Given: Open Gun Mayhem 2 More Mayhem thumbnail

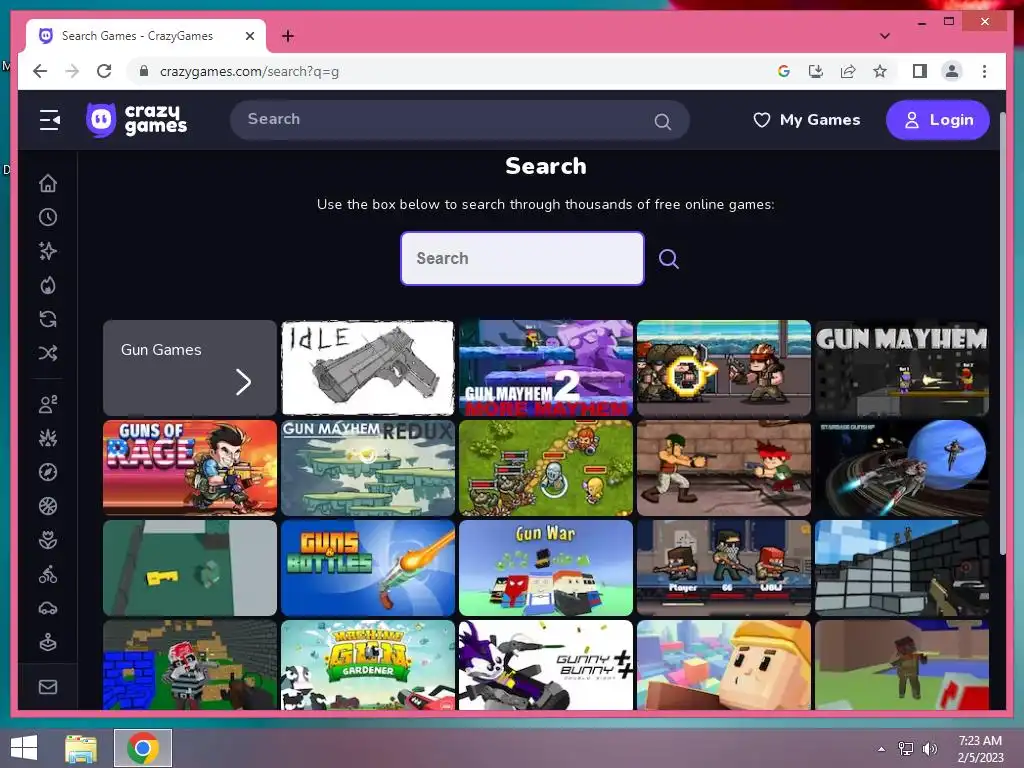Looking at the screenshot, I should point(546,368).
